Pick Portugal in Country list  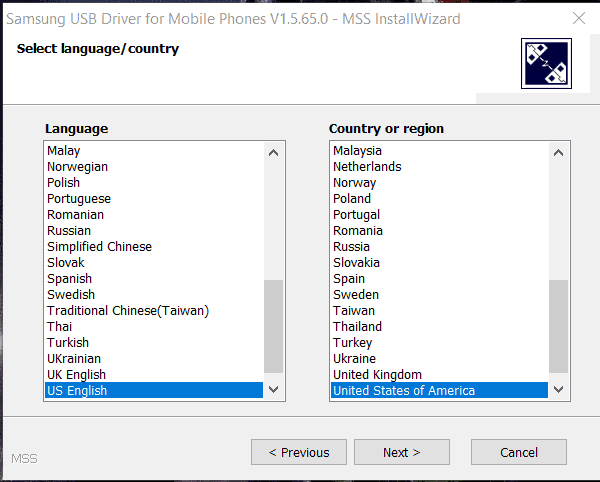(439, 215)
